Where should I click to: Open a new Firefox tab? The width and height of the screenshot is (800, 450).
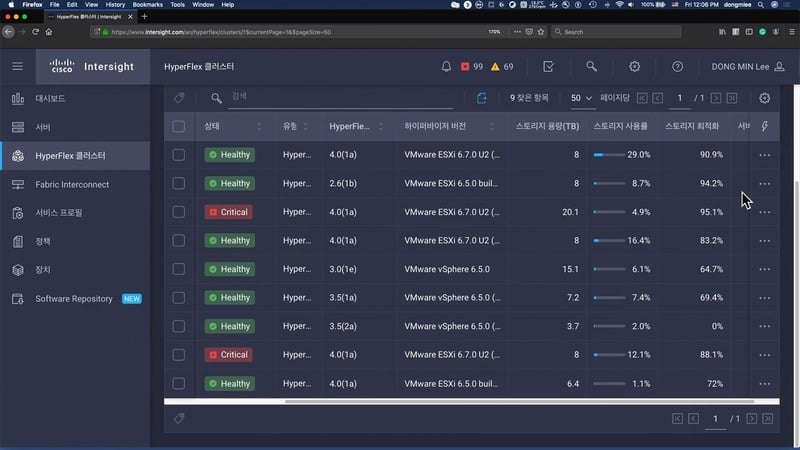[144, 16]
